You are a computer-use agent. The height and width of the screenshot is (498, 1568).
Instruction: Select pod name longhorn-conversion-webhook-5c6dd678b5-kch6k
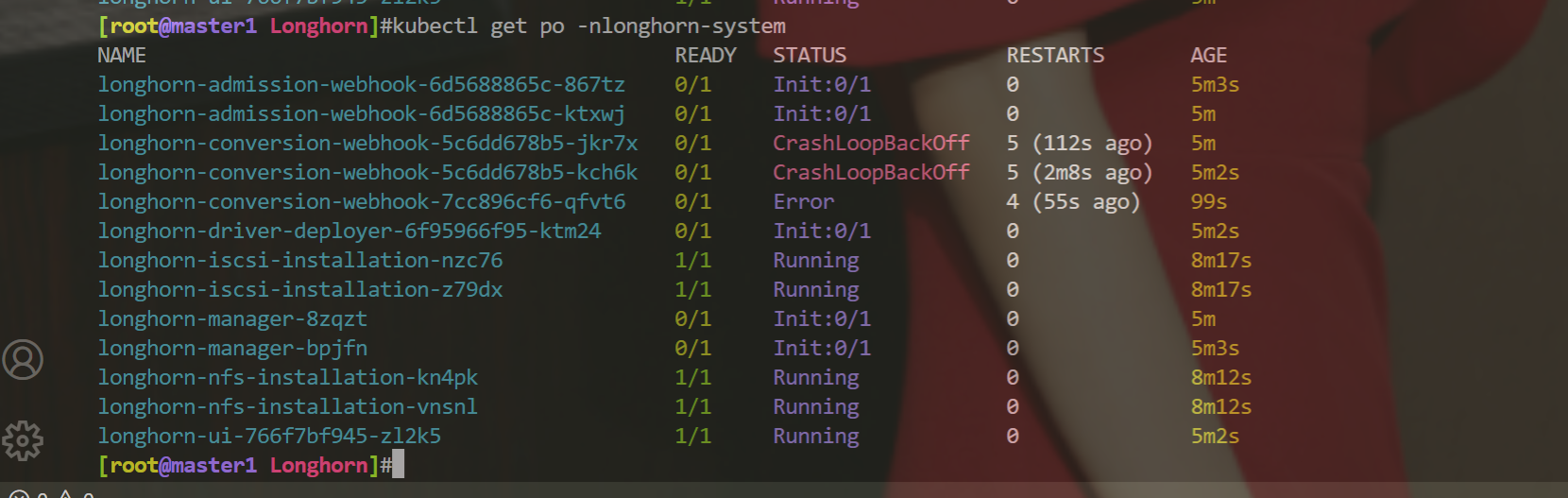(x=368, y=173)
